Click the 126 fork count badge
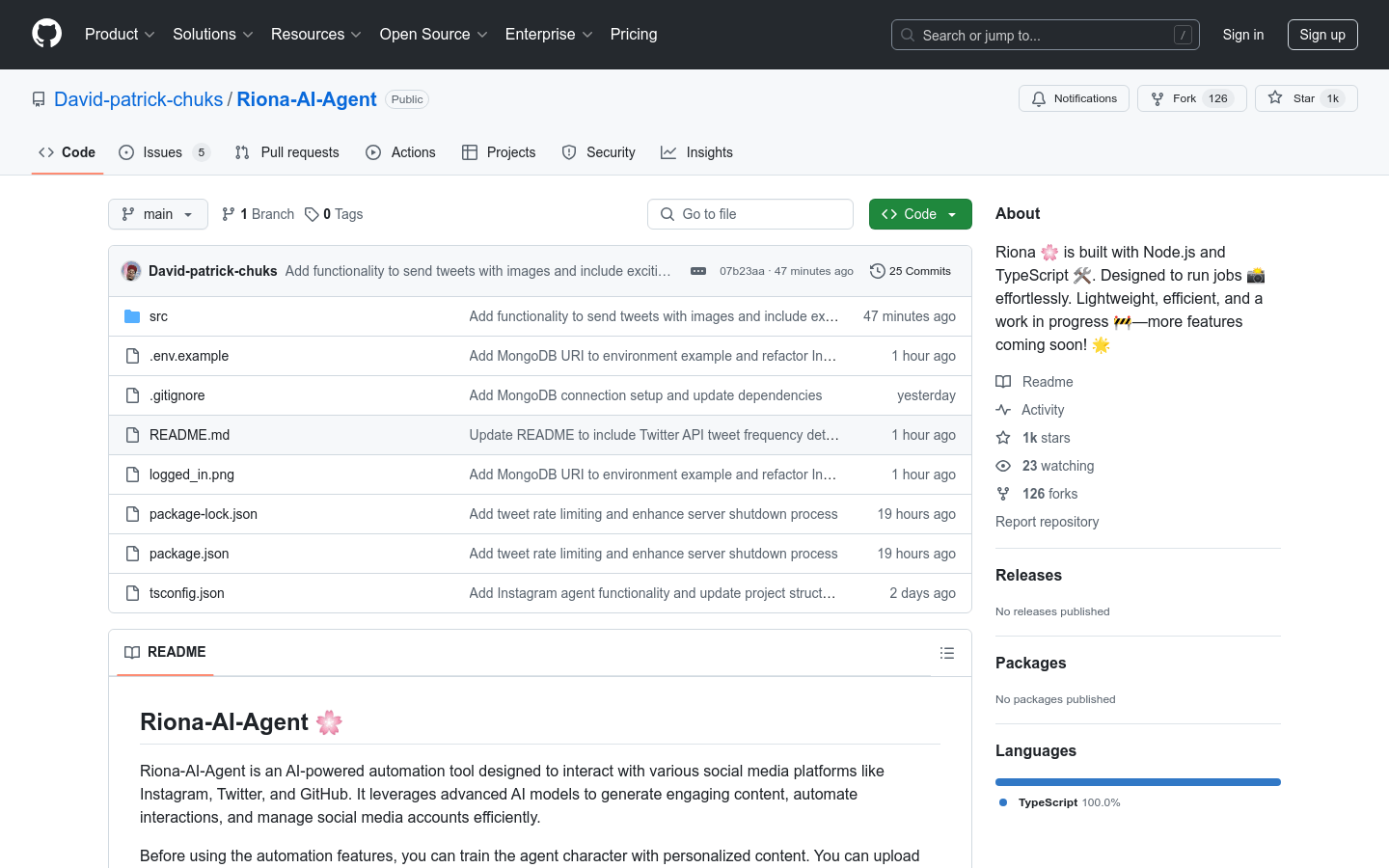This screenshot has height=868, width=1389. point(1218,98)
